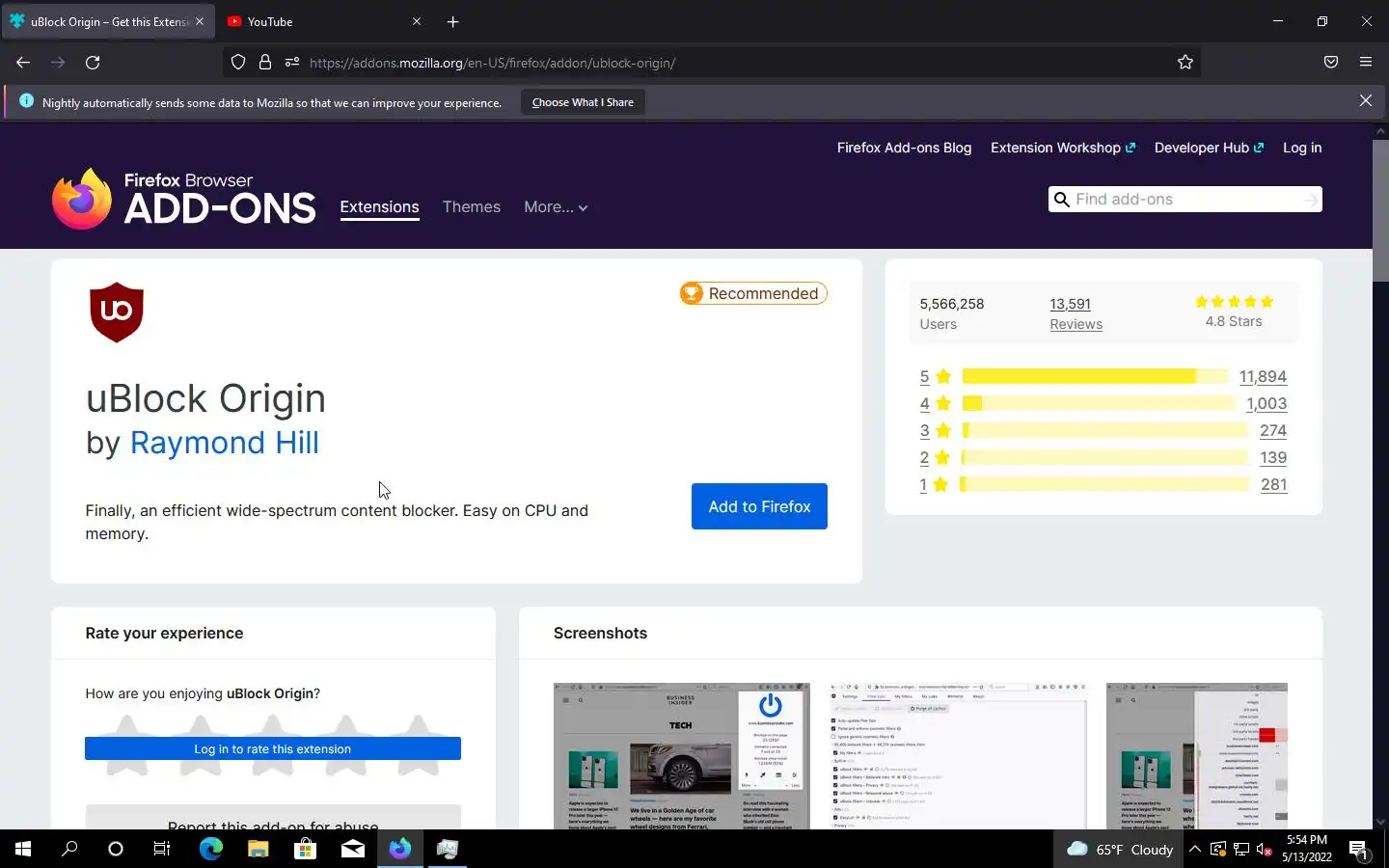This screenshot has height=868, width=1389.
Task: Open the 139 two-star reviews count
Action: [x=1273, y=457]
